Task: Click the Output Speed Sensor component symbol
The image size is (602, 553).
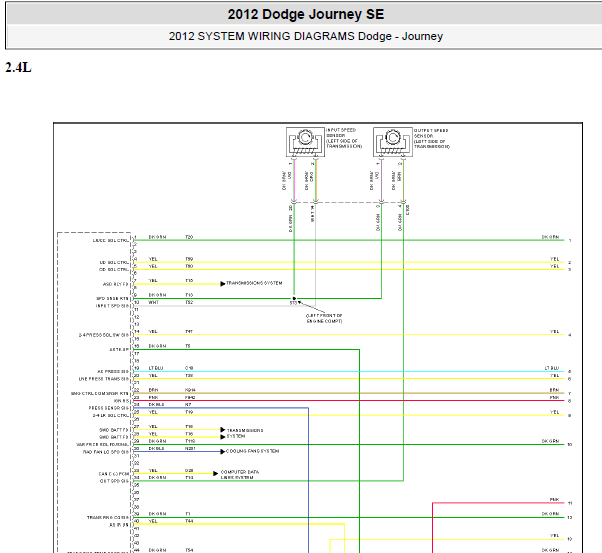Action: click(393, 142)
